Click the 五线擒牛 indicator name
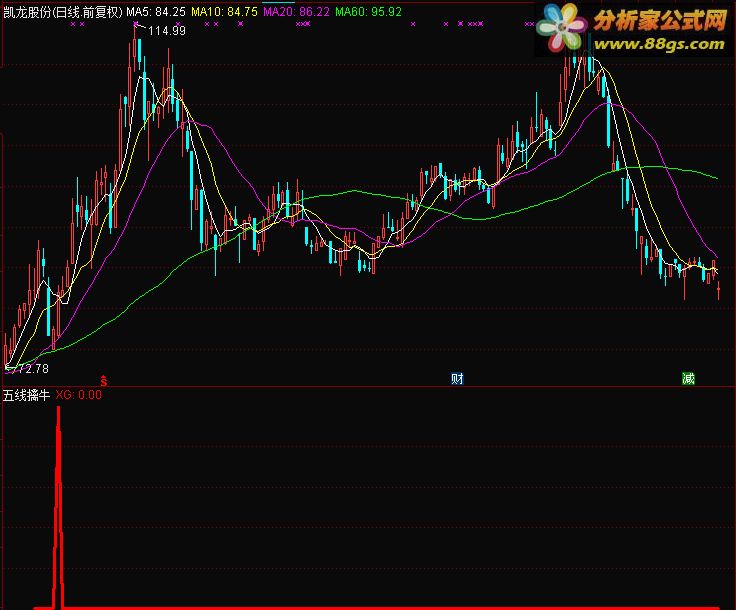 pyautogui.click(x=26, y=395)
